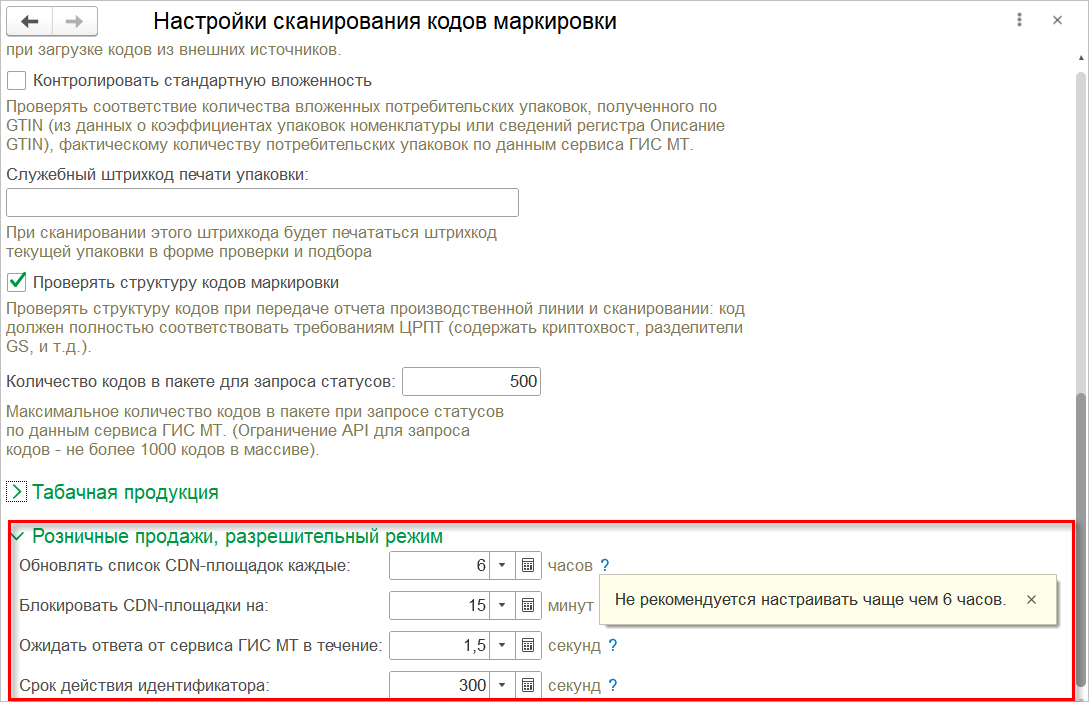The width and height of the screenshot is (1089, 702).
Task: Click label 'Количество кодов в пакете для запроса статусов:'
Action: point(201,381)
